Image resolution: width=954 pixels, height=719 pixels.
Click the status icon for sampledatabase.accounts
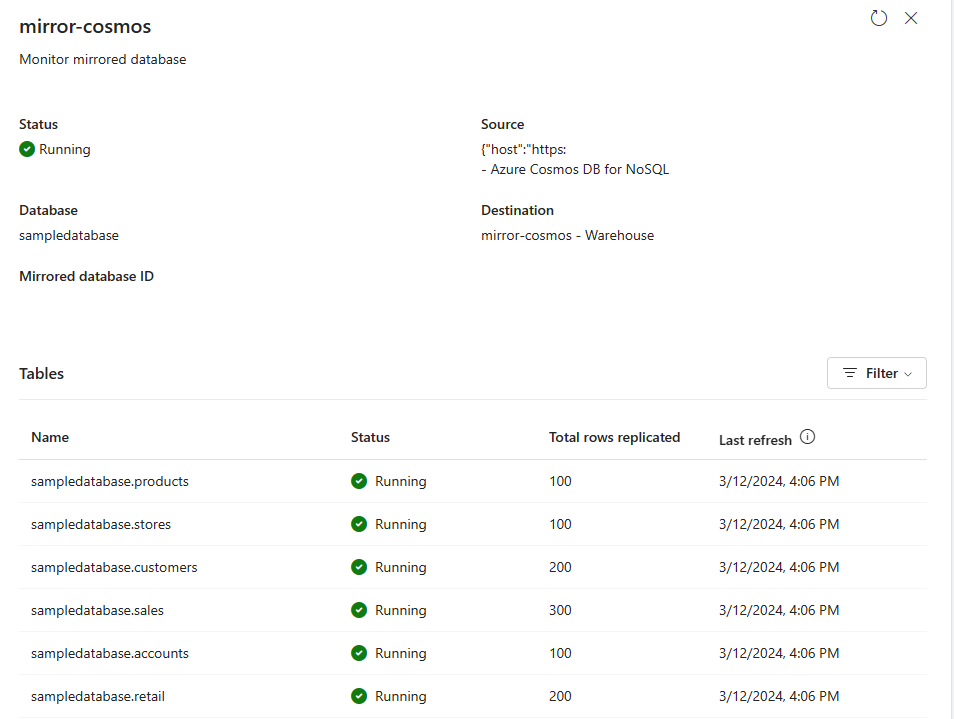click(x=359, y=653)
